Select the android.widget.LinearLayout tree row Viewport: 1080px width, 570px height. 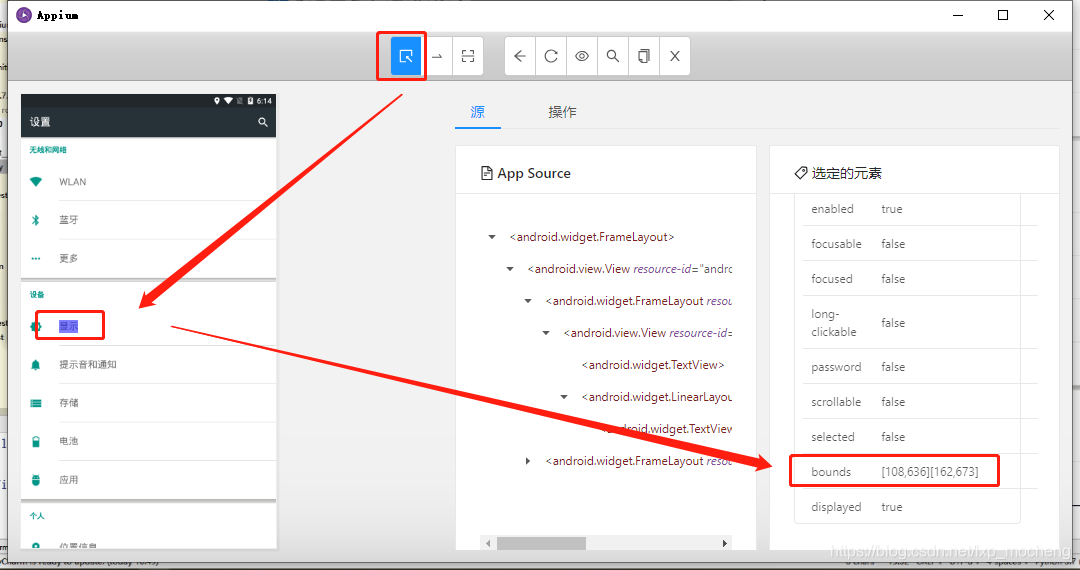point(656,397)
